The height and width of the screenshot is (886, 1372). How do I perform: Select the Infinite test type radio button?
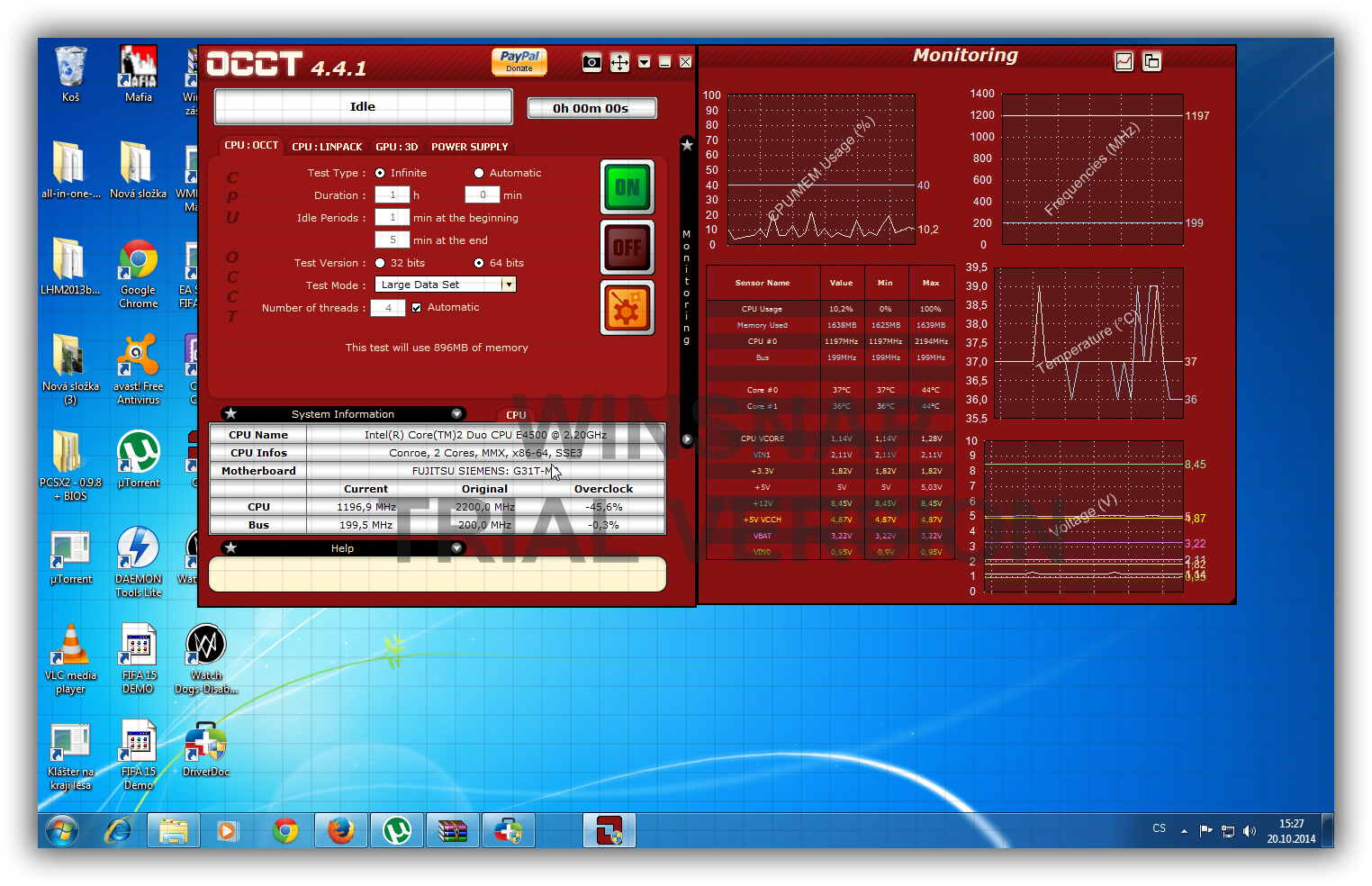click(380, 173)
